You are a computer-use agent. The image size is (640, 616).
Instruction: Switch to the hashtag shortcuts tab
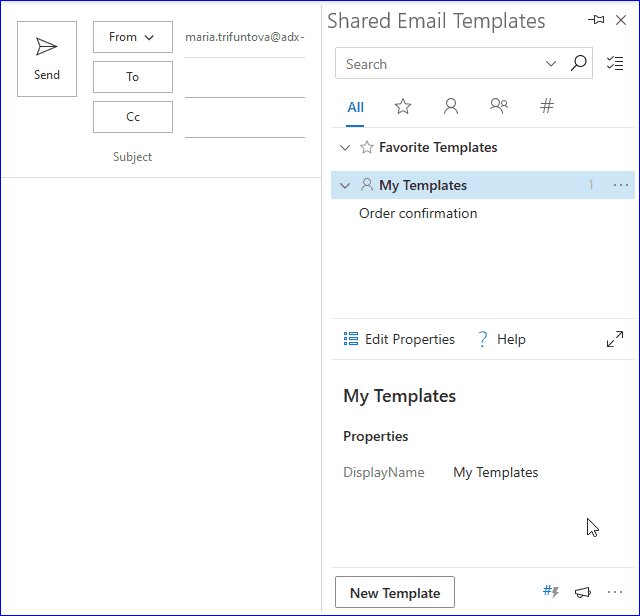(x=547, y=106)
